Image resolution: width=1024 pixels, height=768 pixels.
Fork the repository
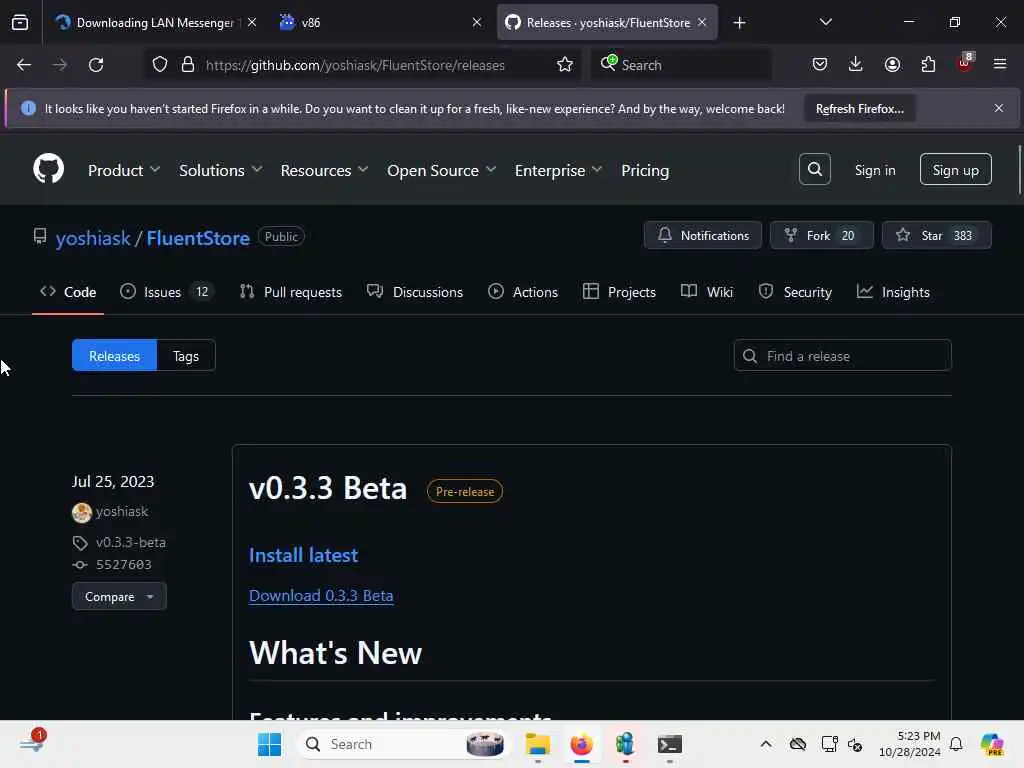(x=822, y=235)
